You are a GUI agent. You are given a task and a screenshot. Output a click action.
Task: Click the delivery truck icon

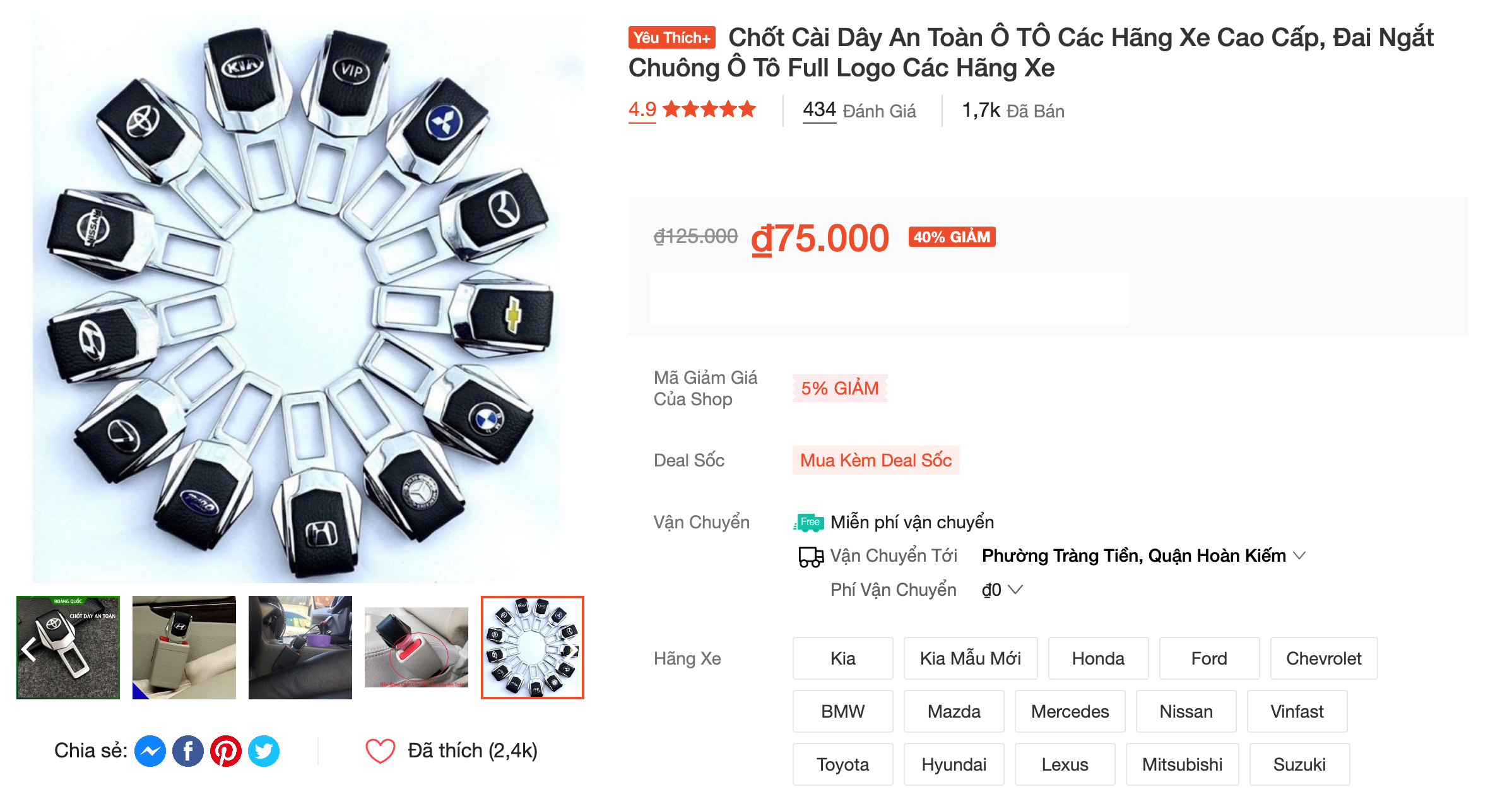tap(811, 557)
